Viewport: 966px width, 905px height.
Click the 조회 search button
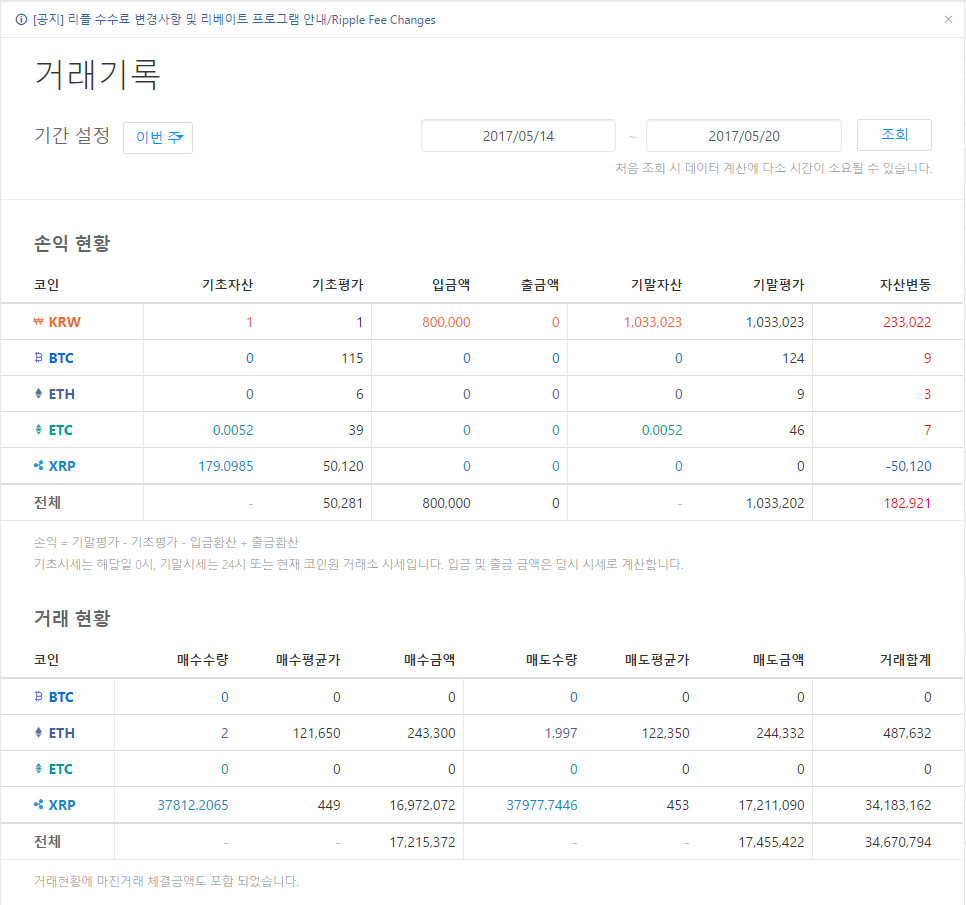pyautogui.click(x=894, y=134)
